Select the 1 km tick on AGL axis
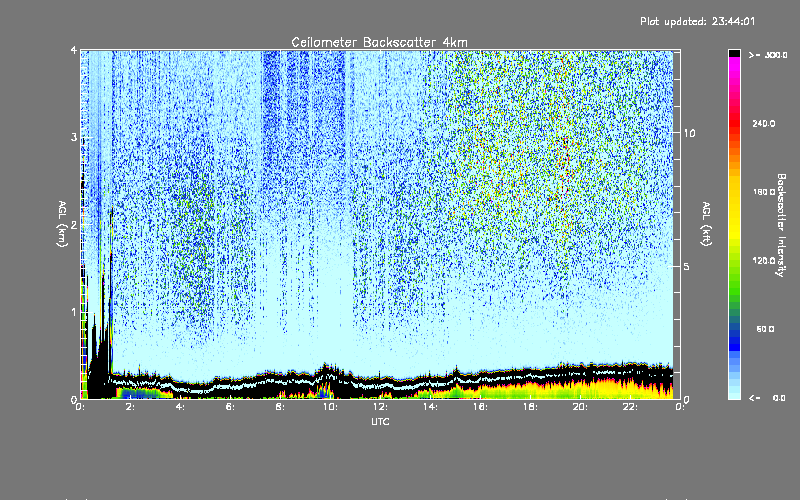The height and width of the screenshot is (500, 800). pos(74,312)
